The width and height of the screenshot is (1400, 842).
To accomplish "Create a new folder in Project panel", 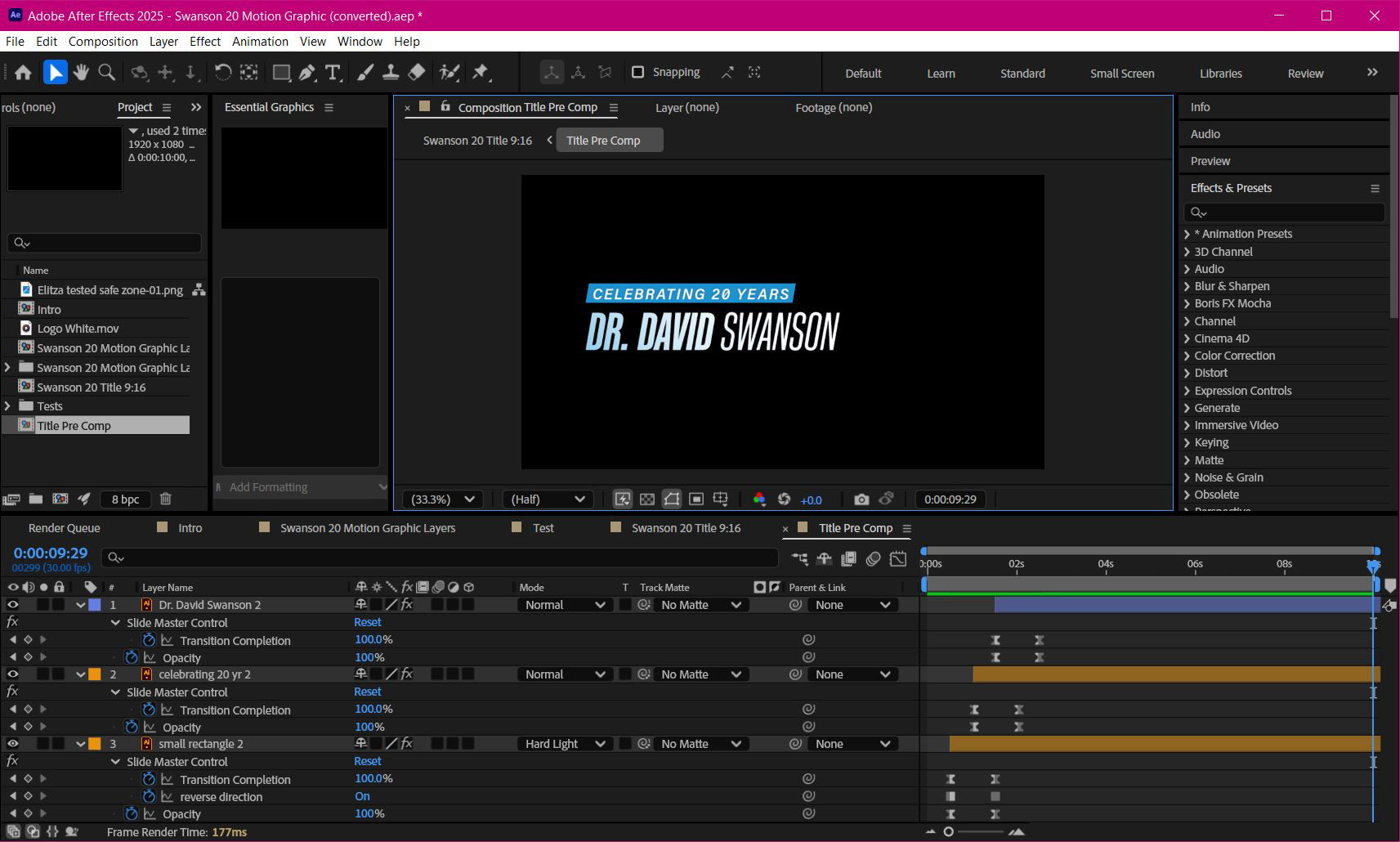I will click(36, 499).
